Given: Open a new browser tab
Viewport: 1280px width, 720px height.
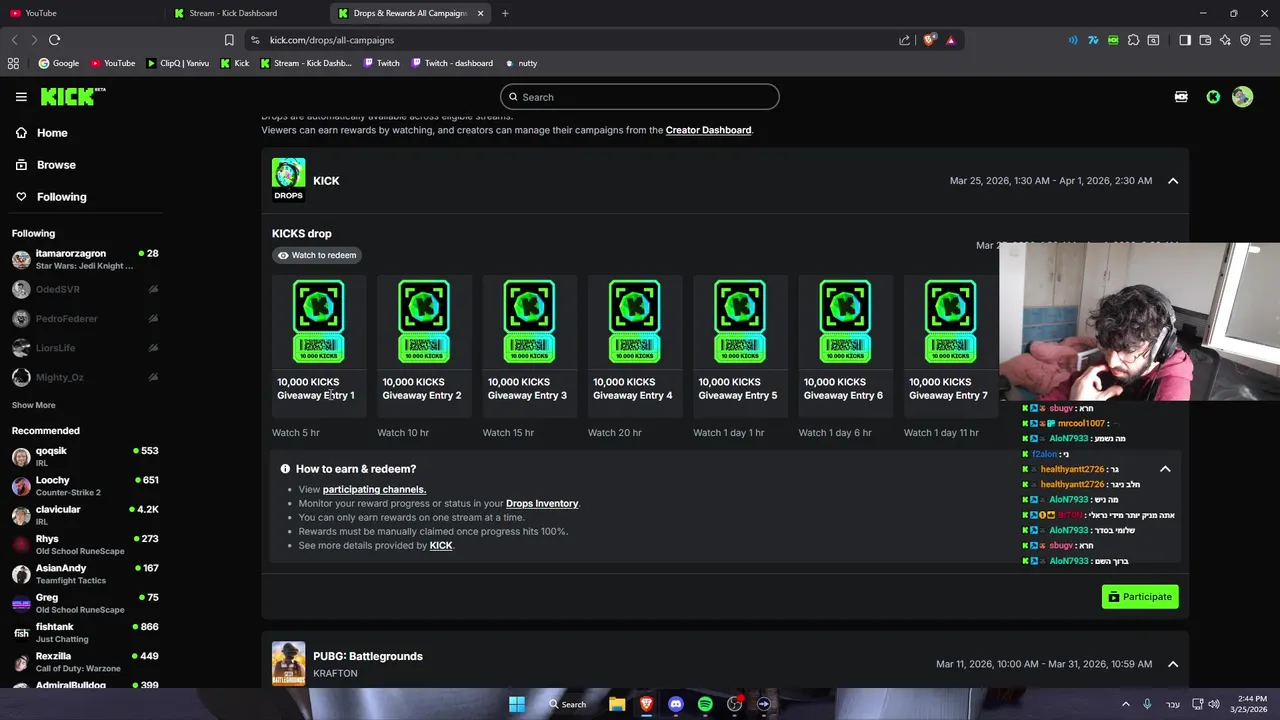Looking at the screenshot, I should (505, 13).
